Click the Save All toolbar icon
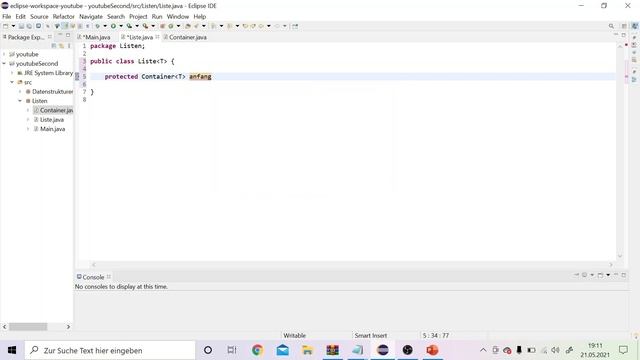This screenshot has width=640, height=360. [x=29, y=26]
